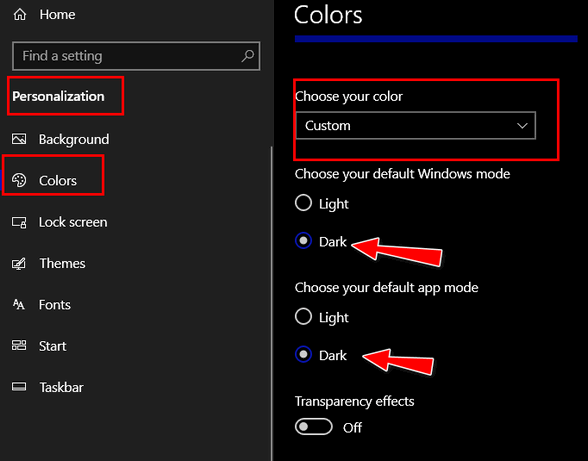Select Light for default Windows mode
588x461 pixels.
(303, 203)
